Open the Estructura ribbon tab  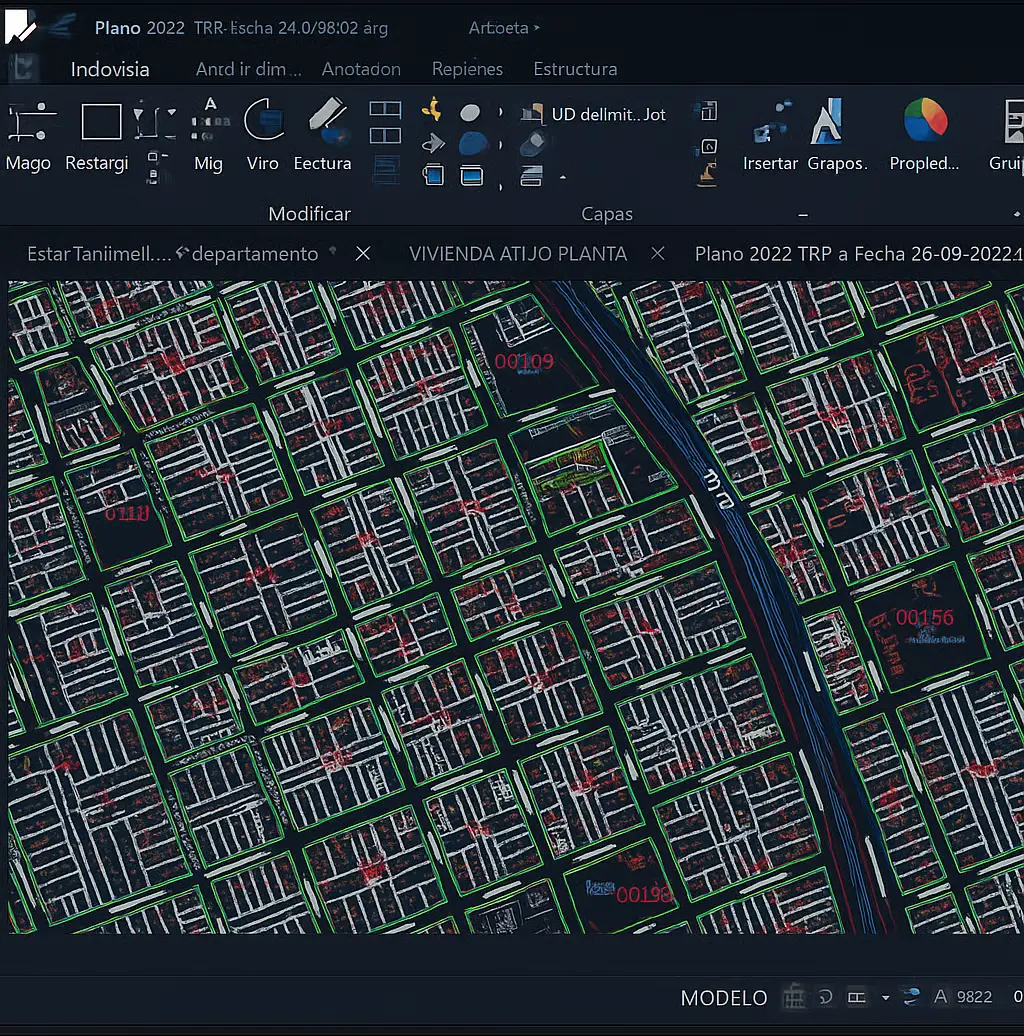[x=575, y=69]
